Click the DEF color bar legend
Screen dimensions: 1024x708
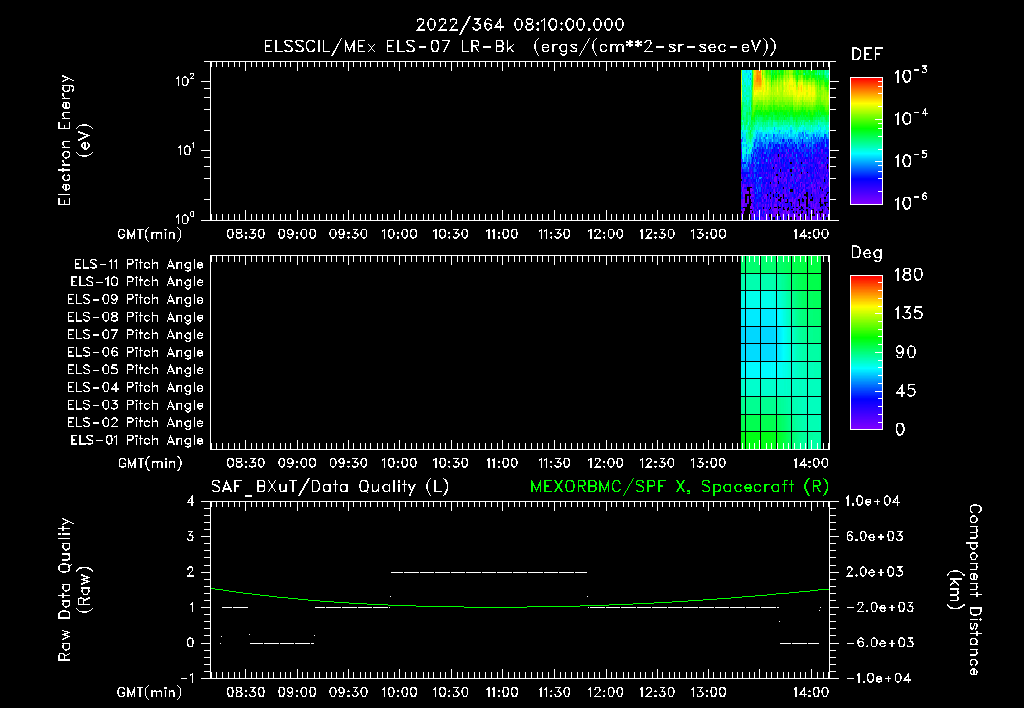(867, 141)
